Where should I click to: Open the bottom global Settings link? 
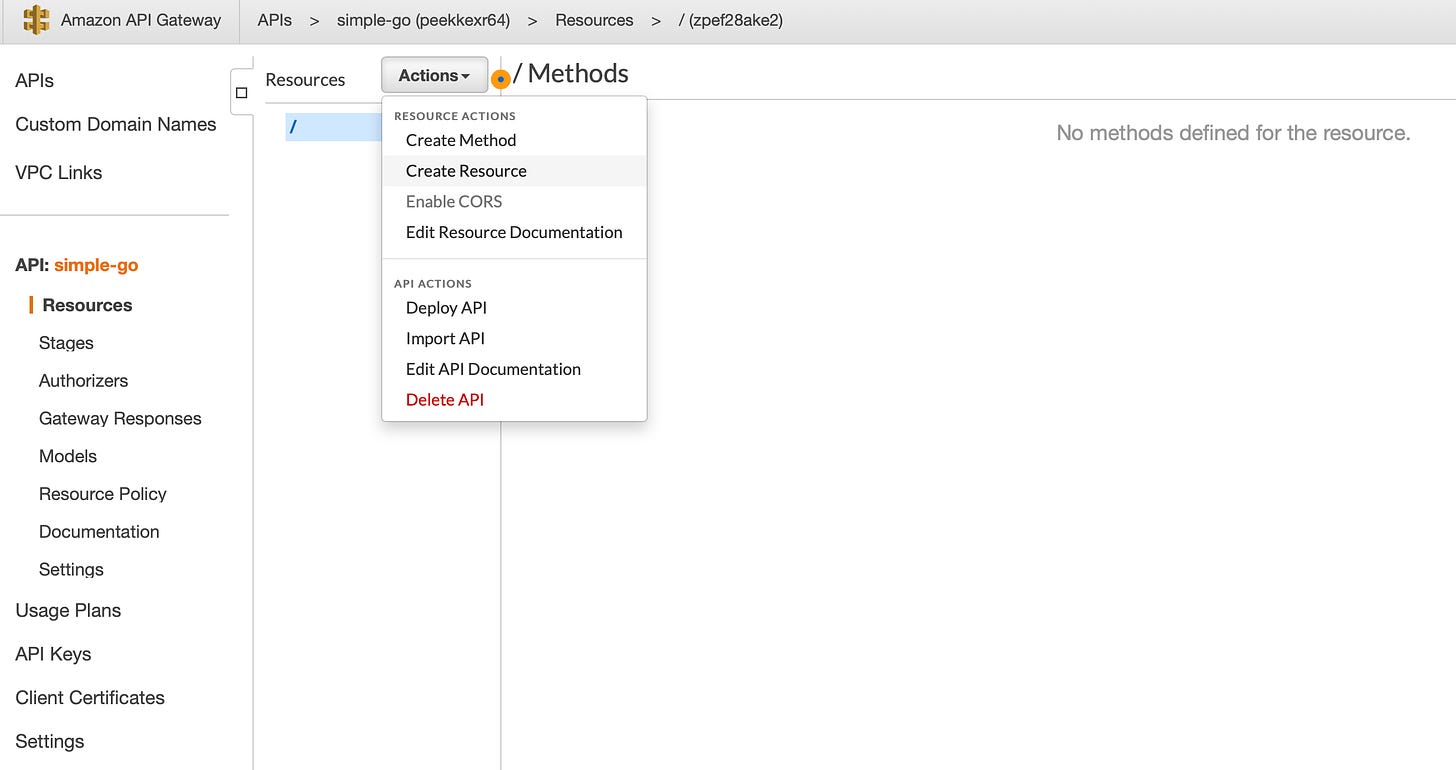[50, 742]
